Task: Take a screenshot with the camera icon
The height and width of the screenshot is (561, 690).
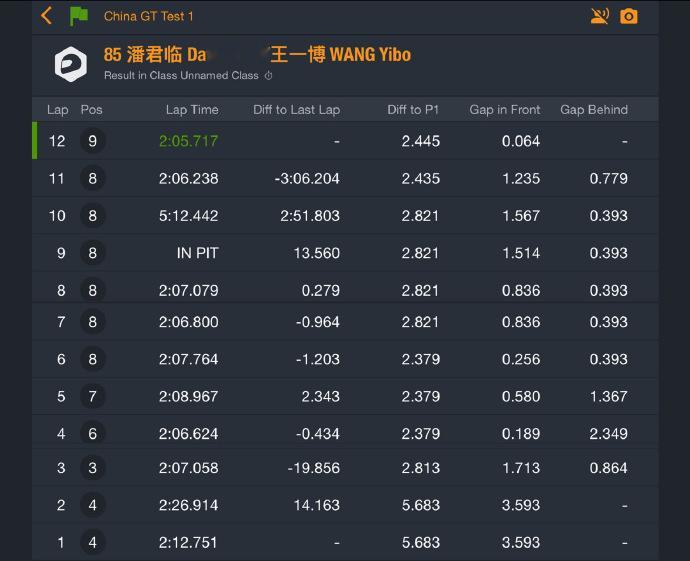Action: click(x=628, y=16)
